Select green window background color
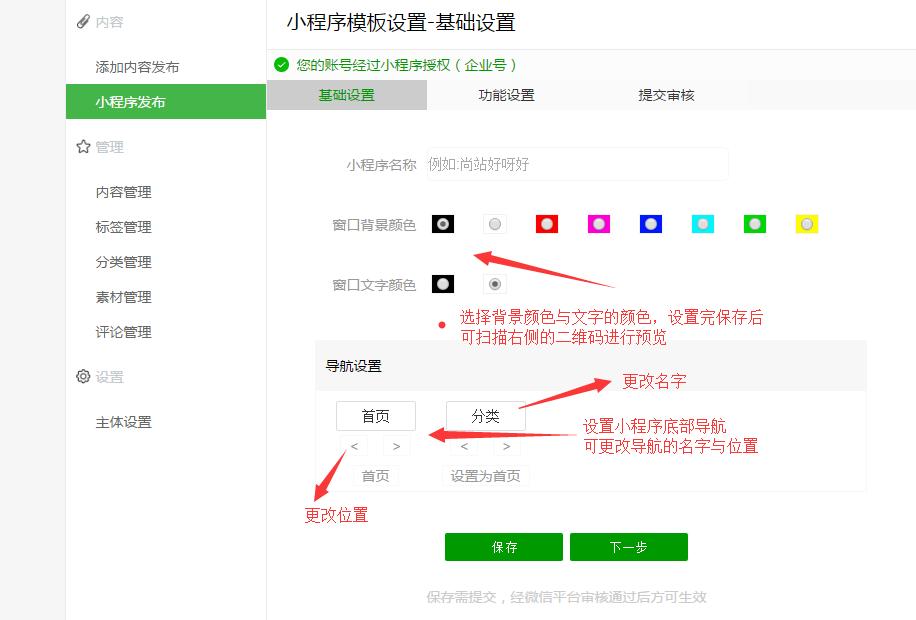 (x=755, y=224)
